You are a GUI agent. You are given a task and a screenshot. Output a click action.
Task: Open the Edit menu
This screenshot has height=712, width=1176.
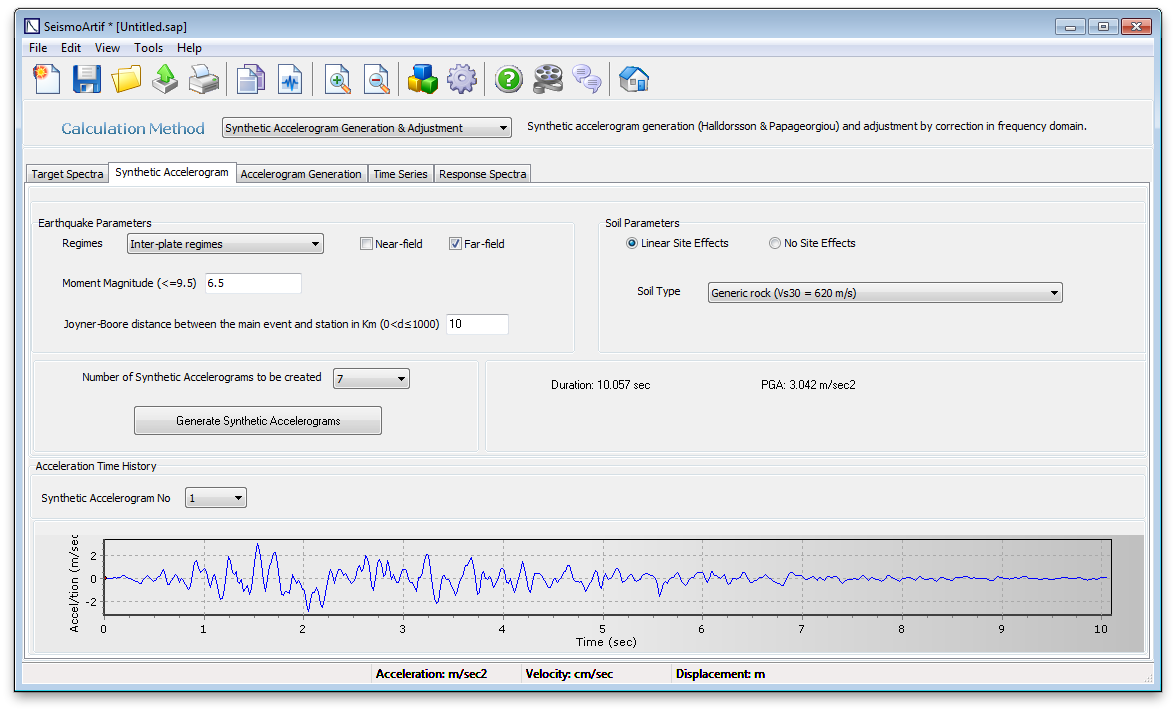coord(71,48)
